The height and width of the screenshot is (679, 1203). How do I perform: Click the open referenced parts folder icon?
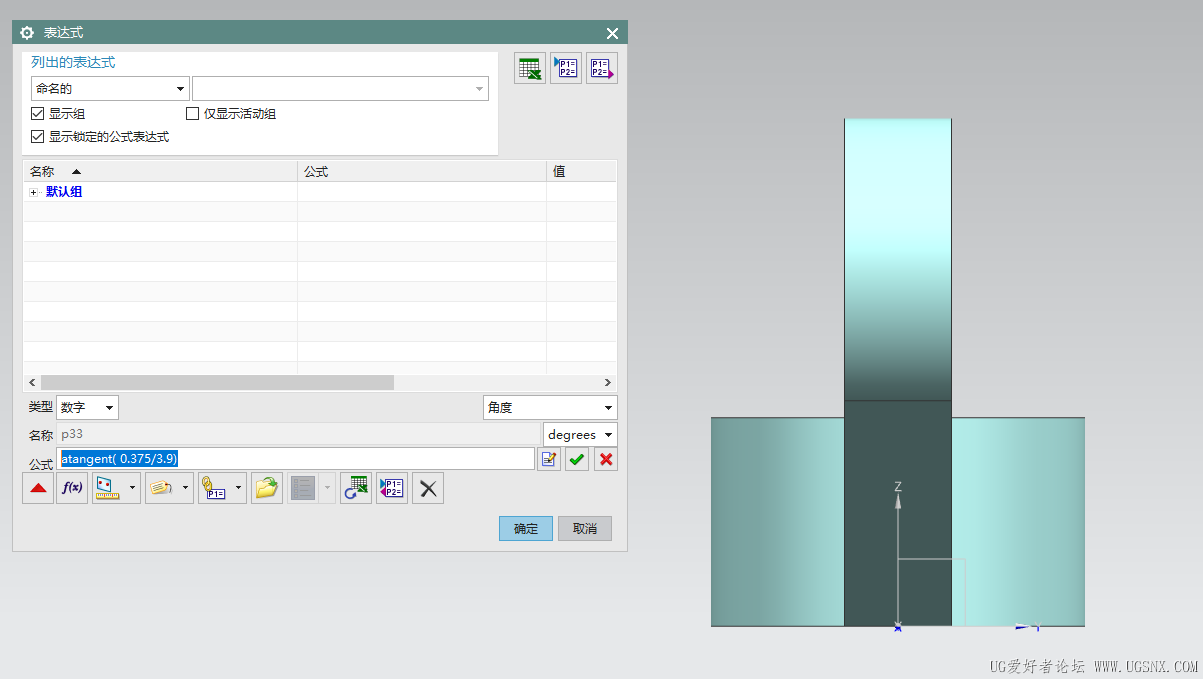pyautogui.click(x=267, y=488)
